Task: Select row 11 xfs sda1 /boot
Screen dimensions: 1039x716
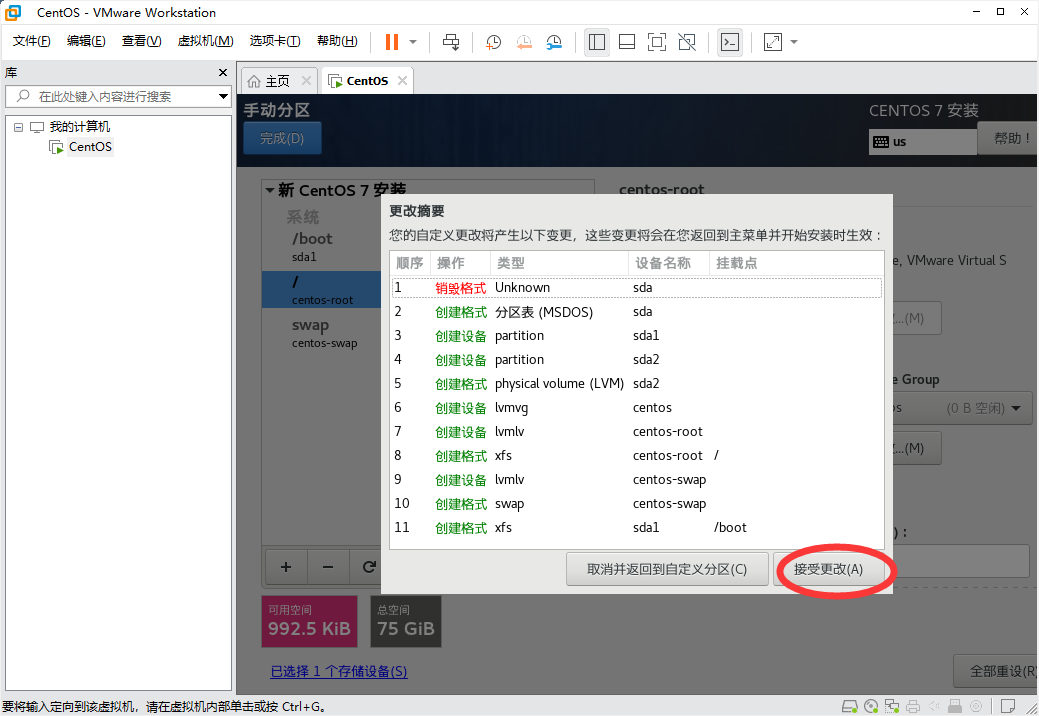Action: click(637, 528)
